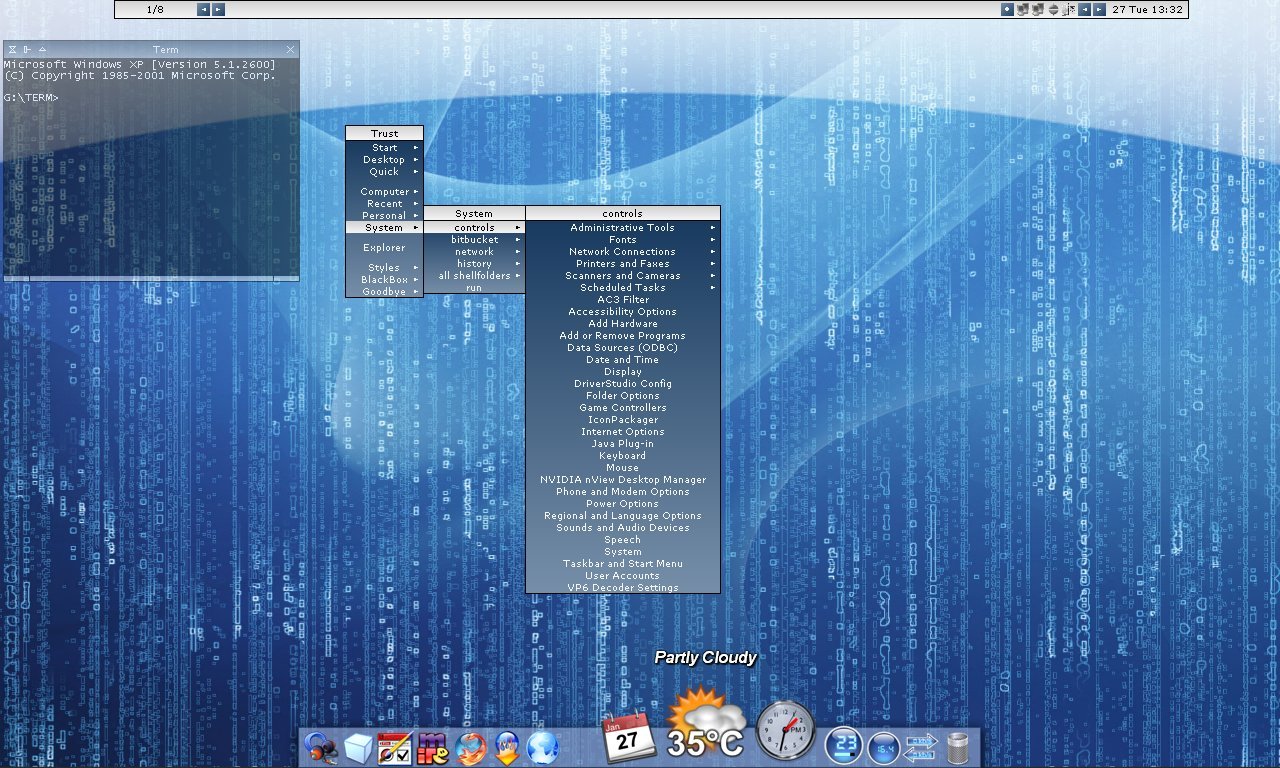Click the first network monitors tray icon
Screen dimensions: 1280x768
(x=1022, y=9)
